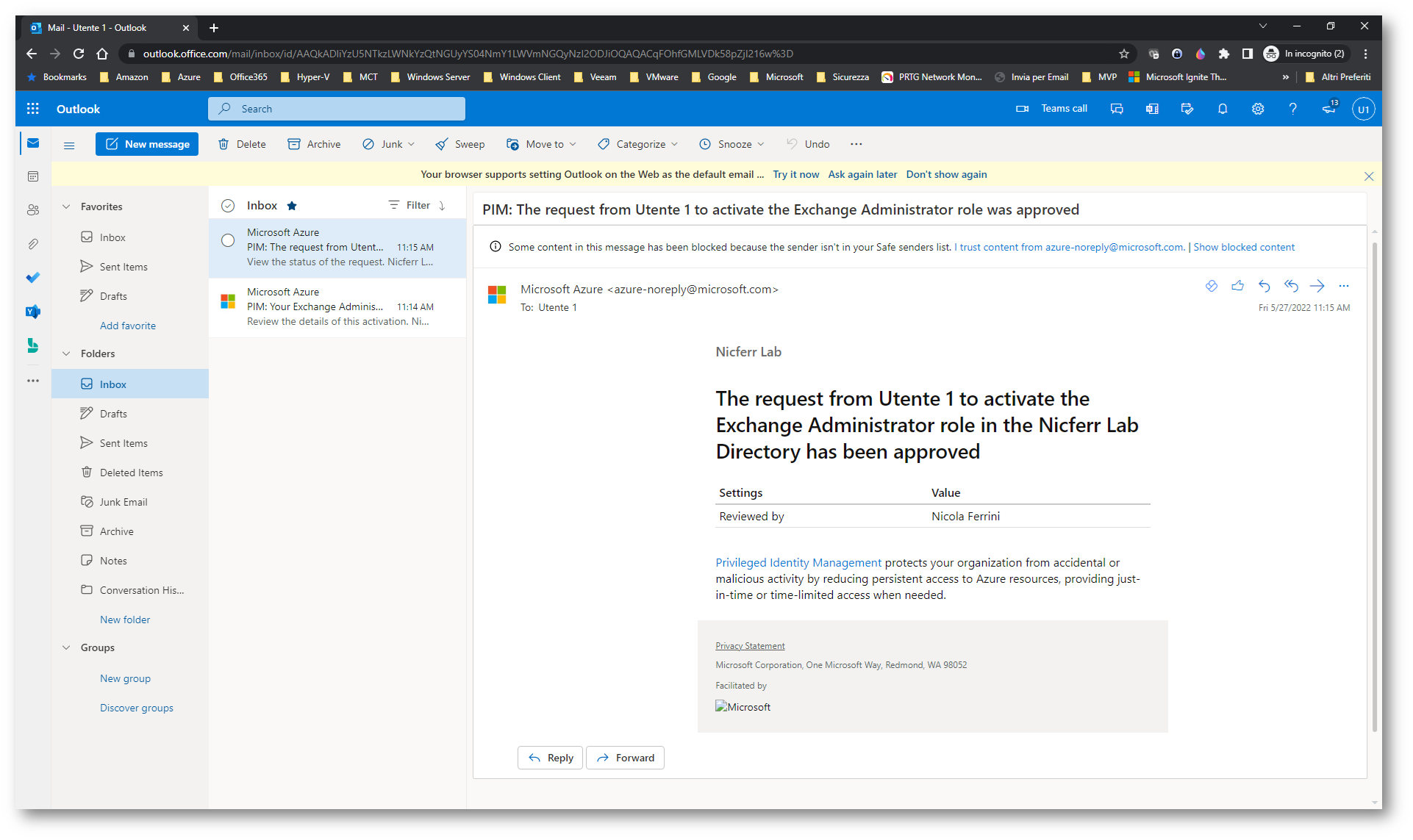Click the apps icon beside the like button
Viewport: 1413px width, 840px height.
[x=1212, y=286]
